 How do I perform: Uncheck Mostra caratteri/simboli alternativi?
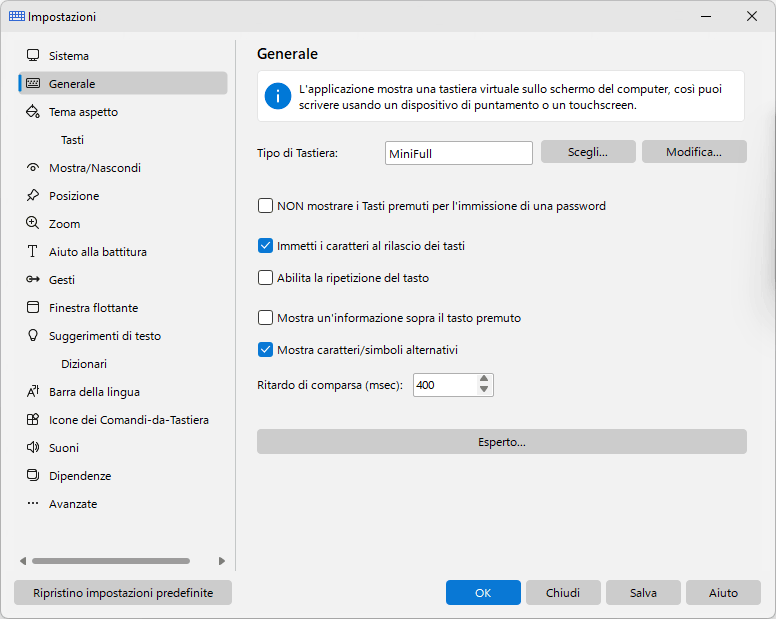[x=265, y=350]
